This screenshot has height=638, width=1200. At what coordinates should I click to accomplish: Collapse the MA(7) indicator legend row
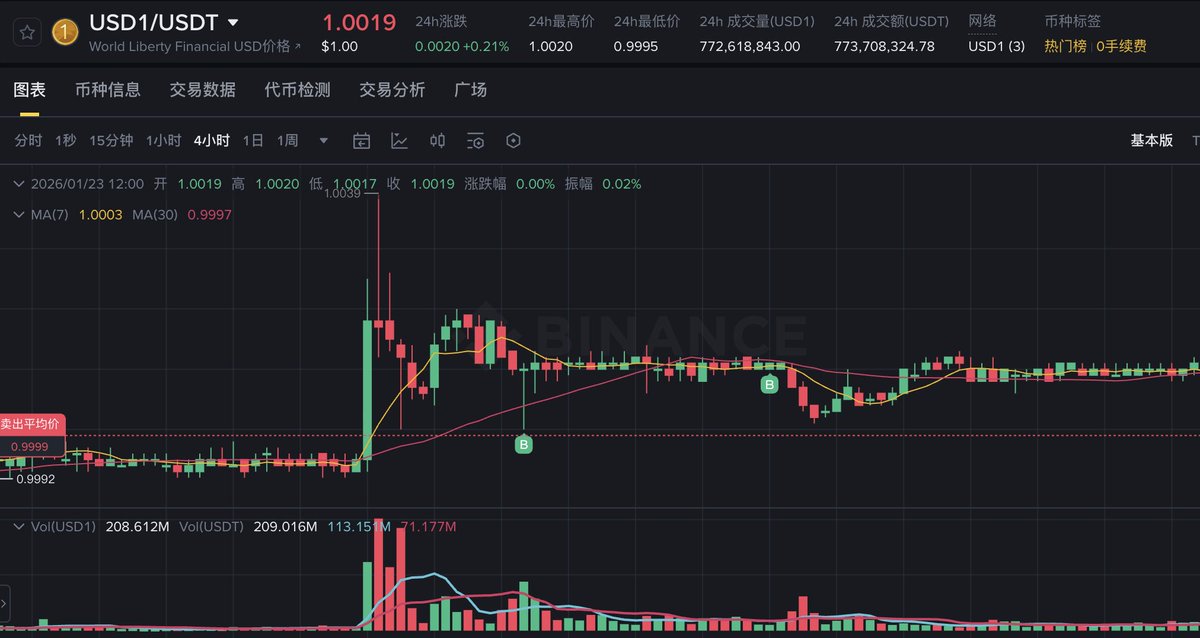[17, 215]
